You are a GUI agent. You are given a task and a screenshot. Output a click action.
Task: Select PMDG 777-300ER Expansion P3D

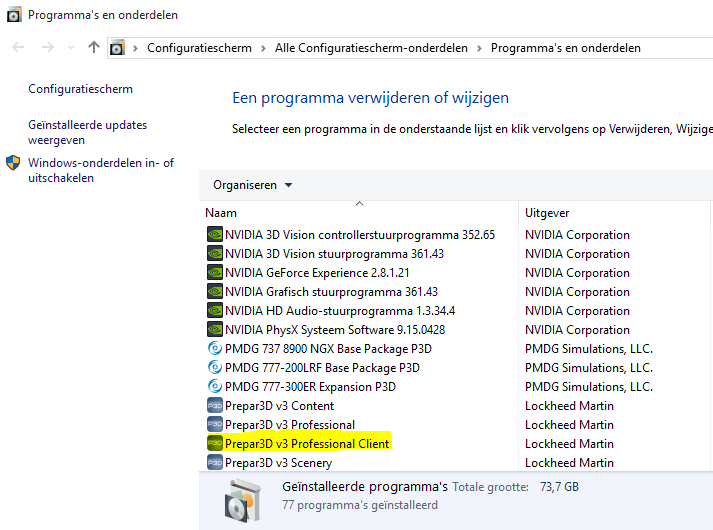(x=310, y=387)
